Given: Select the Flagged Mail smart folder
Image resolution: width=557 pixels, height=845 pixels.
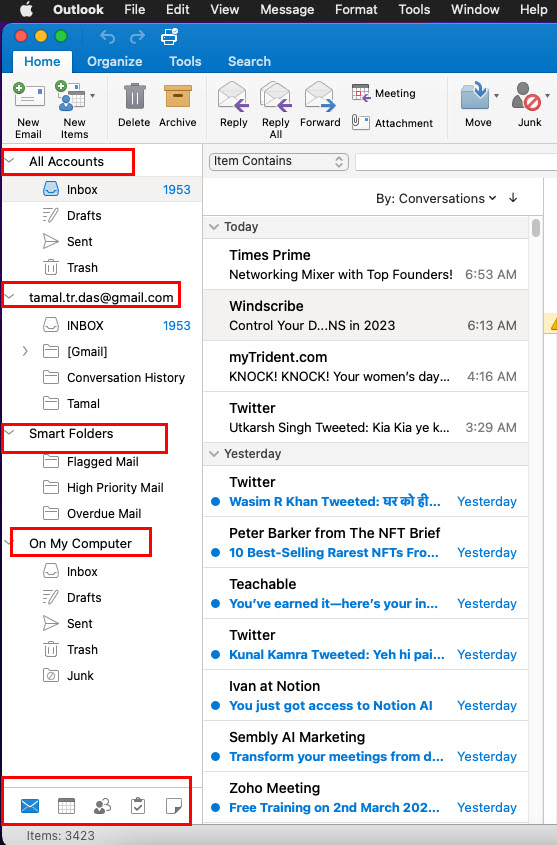Looking at the screenshot, I should click(102, 462).
